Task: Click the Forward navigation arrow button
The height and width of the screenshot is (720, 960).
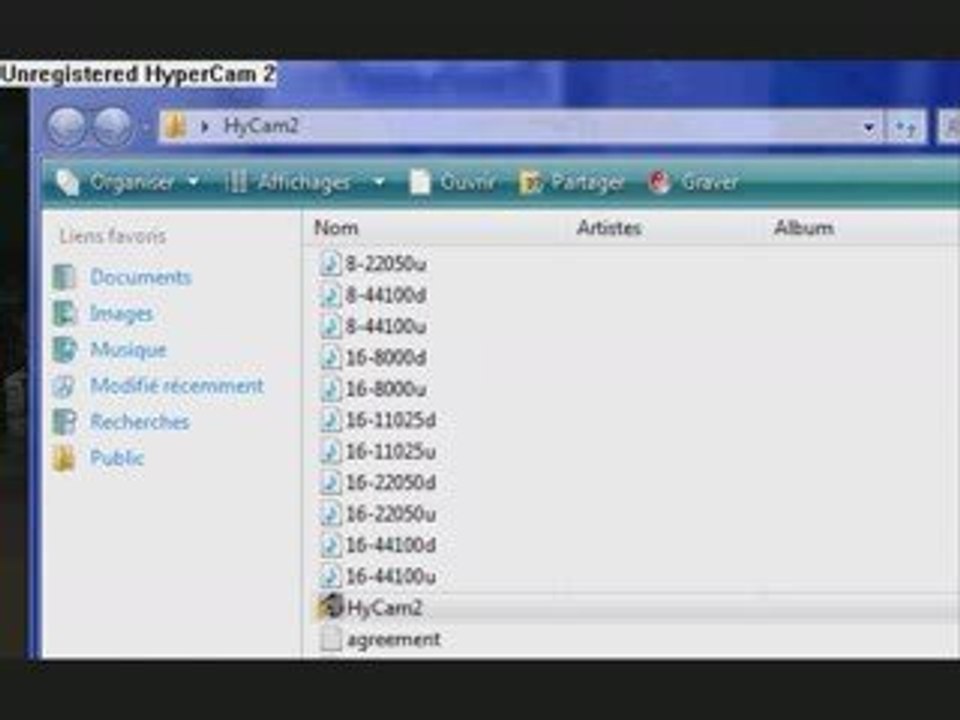Action: click(112, 127)
